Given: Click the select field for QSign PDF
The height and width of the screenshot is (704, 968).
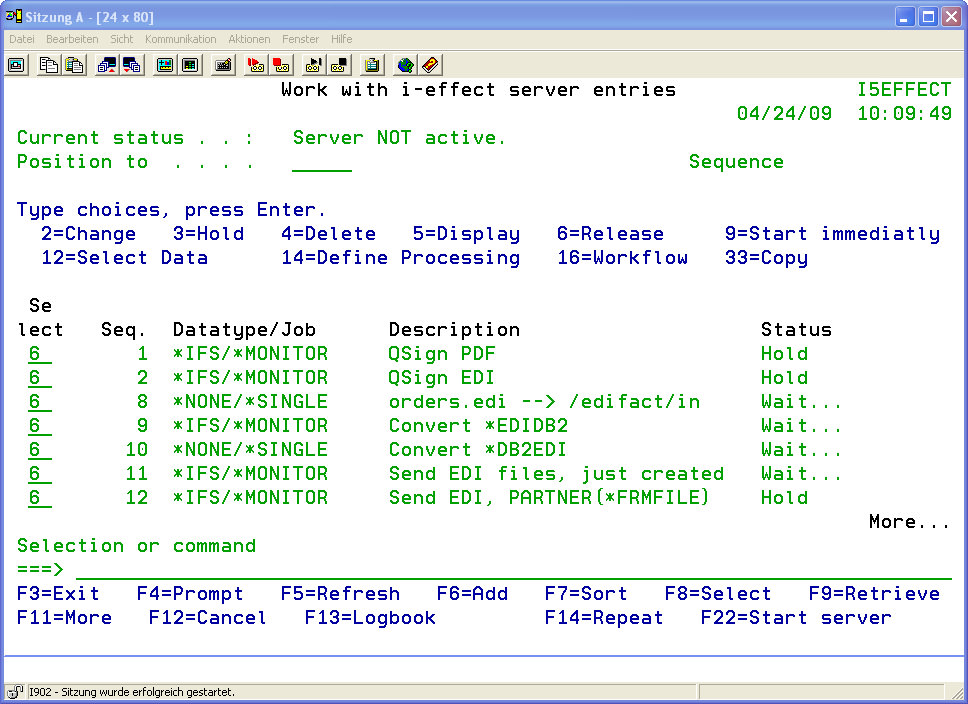Looking at the screenshot, I should (39, 354).
